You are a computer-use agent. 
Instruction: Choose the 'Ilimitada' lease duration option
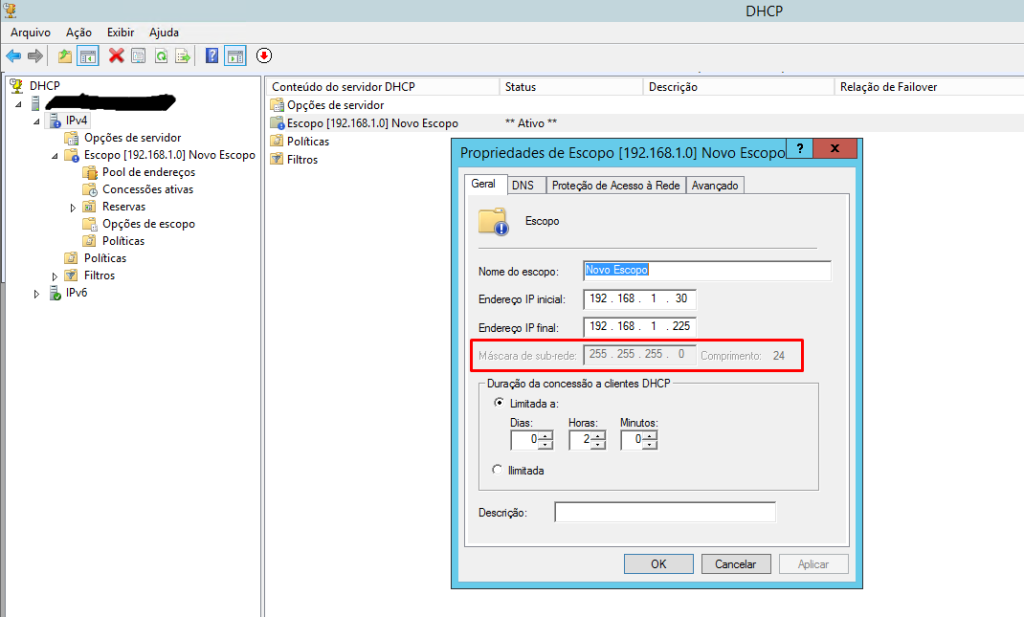coord(499,470)
